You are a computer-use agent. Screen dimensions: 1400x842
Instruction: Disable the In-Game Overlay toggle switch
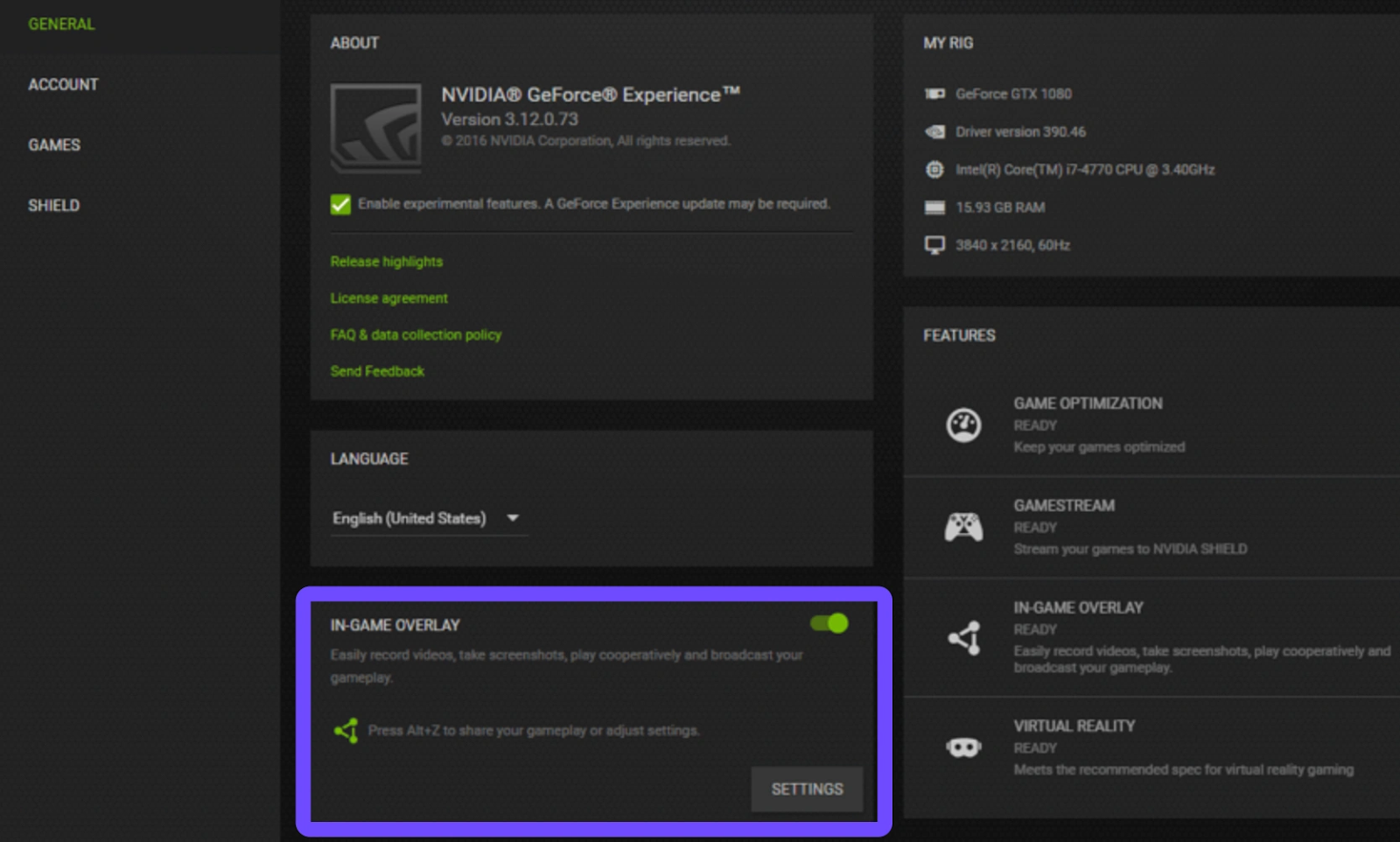[x=829, y=623]
